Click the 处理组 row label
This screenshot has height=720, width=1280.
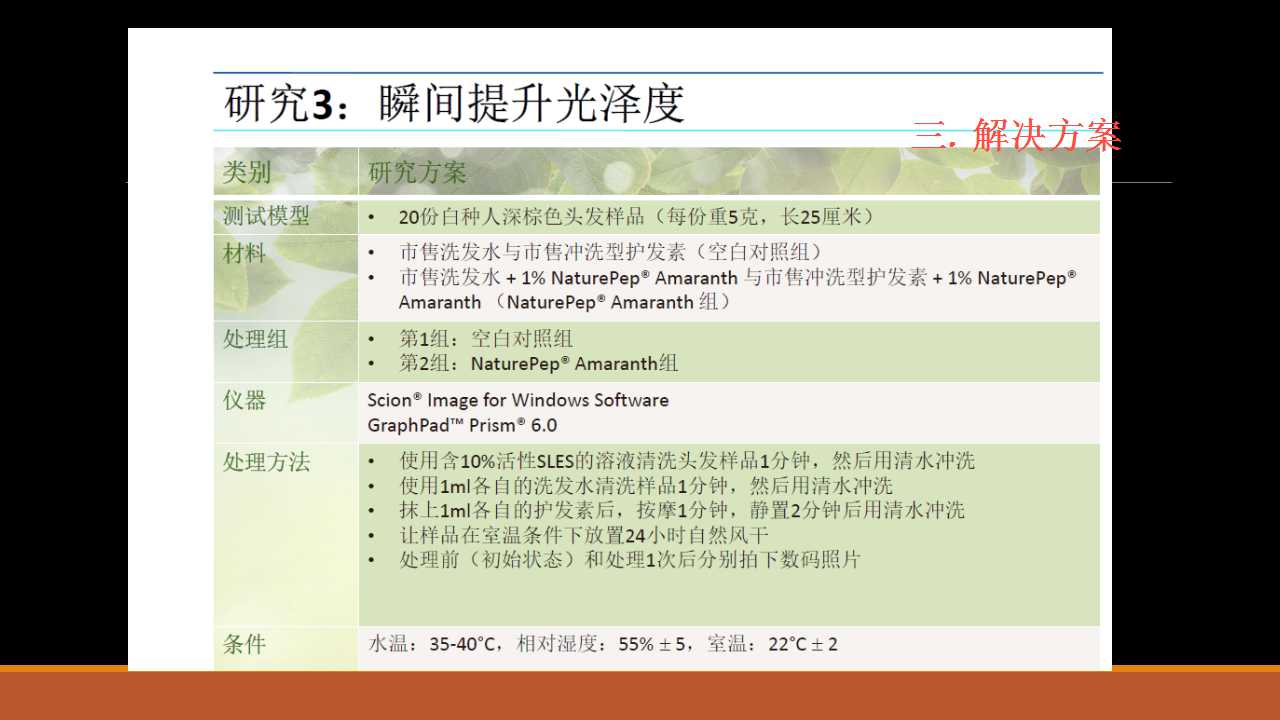point(255,339)
